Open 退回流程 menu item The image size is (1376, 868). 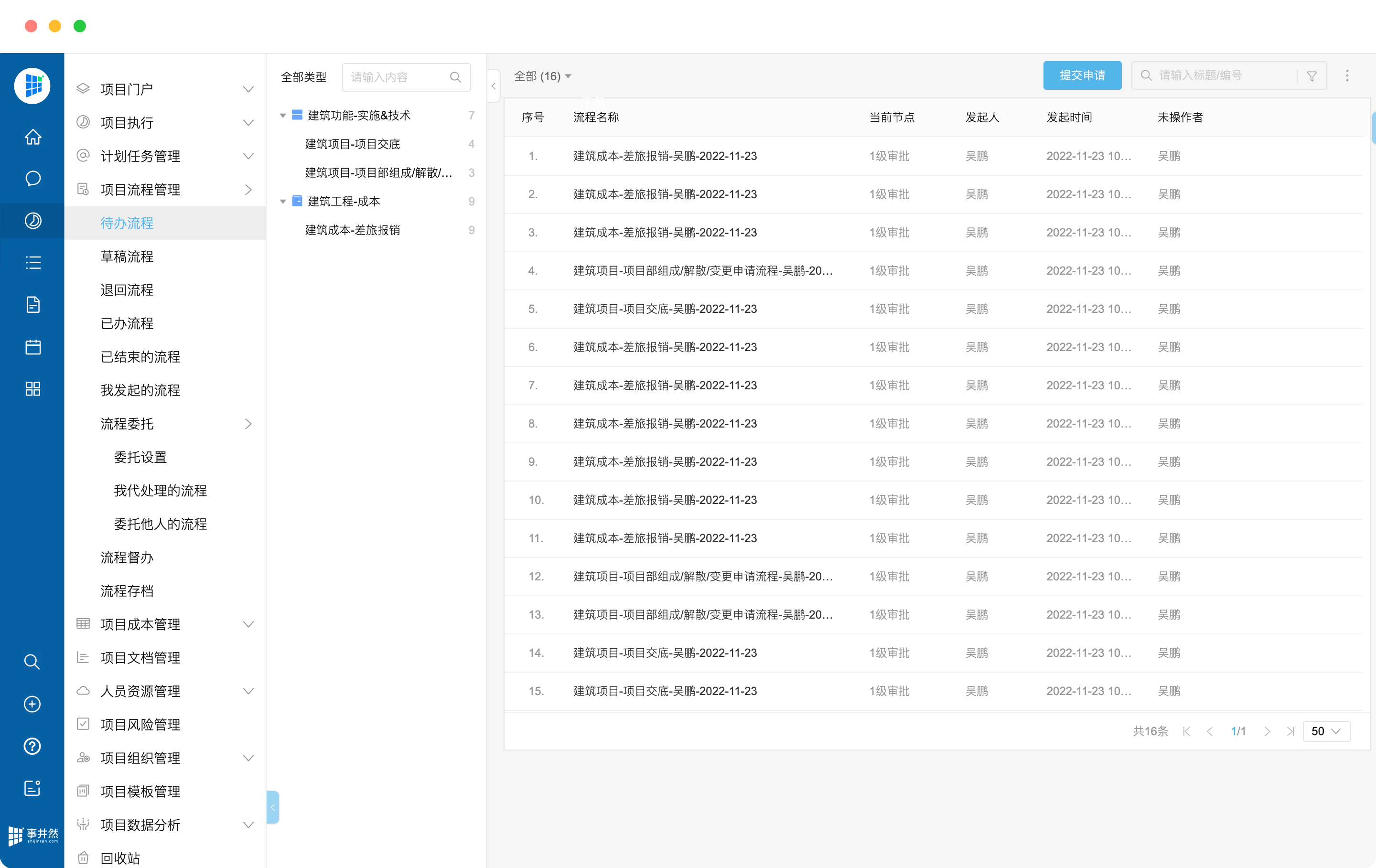(x=127, y=290)
